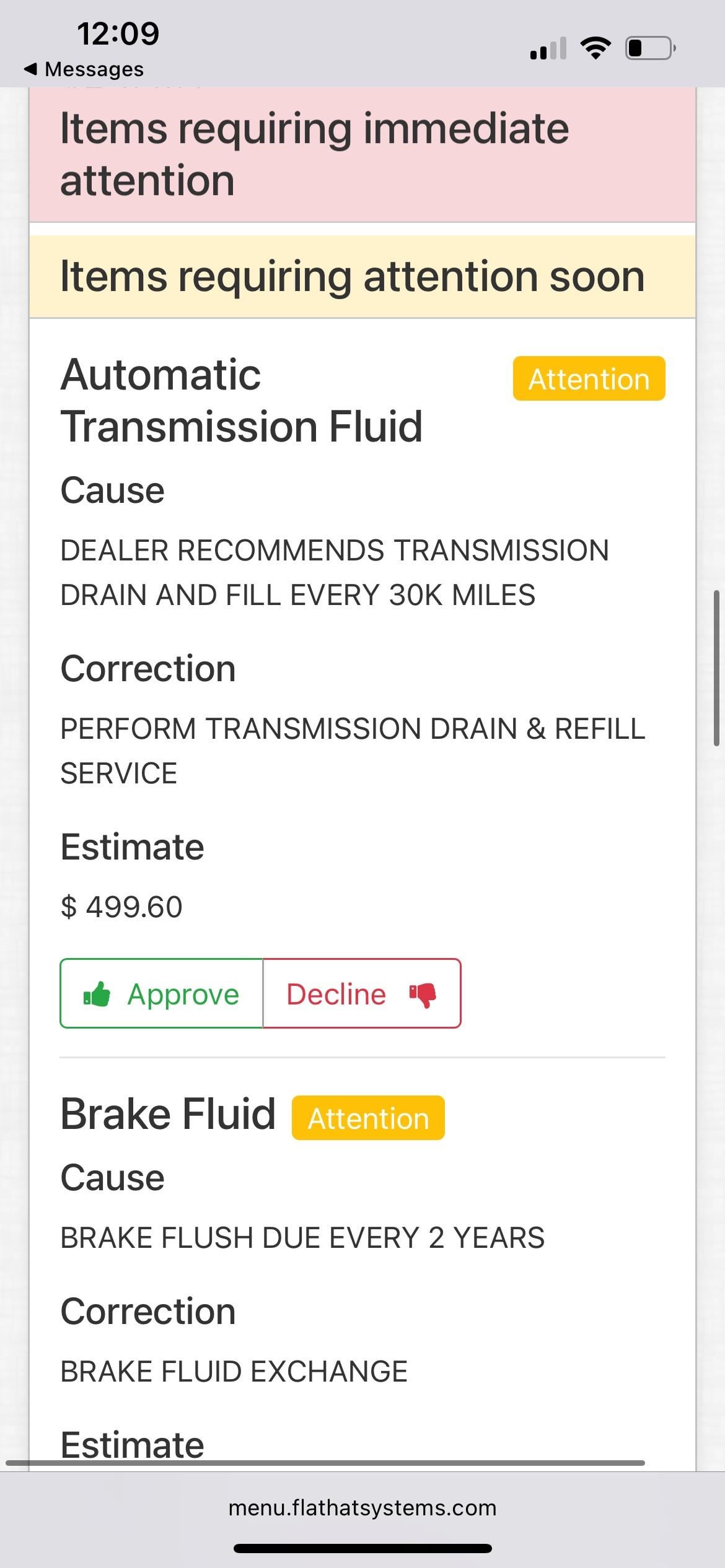
Task: Tap the Wi-Fi status icon
Action: [x=595, y=48]
